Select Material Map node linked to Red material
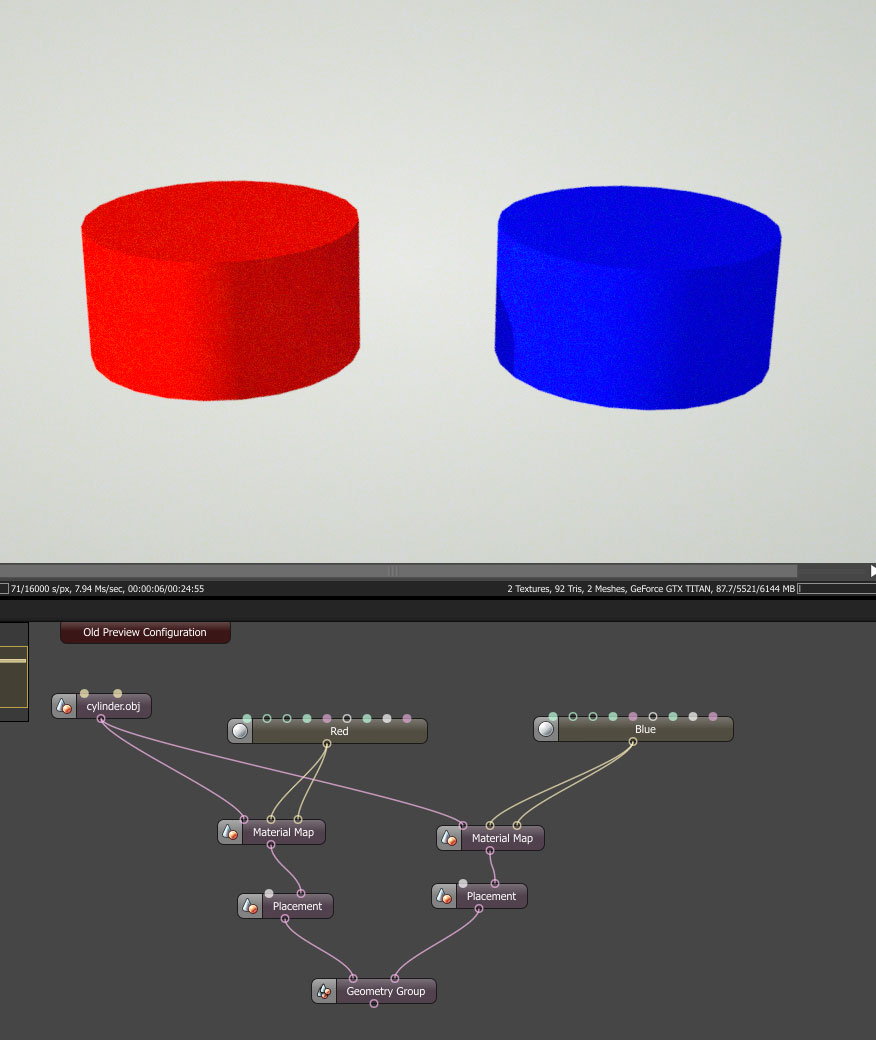This screenshot has width=876, height=1040. tap(272, 832)
